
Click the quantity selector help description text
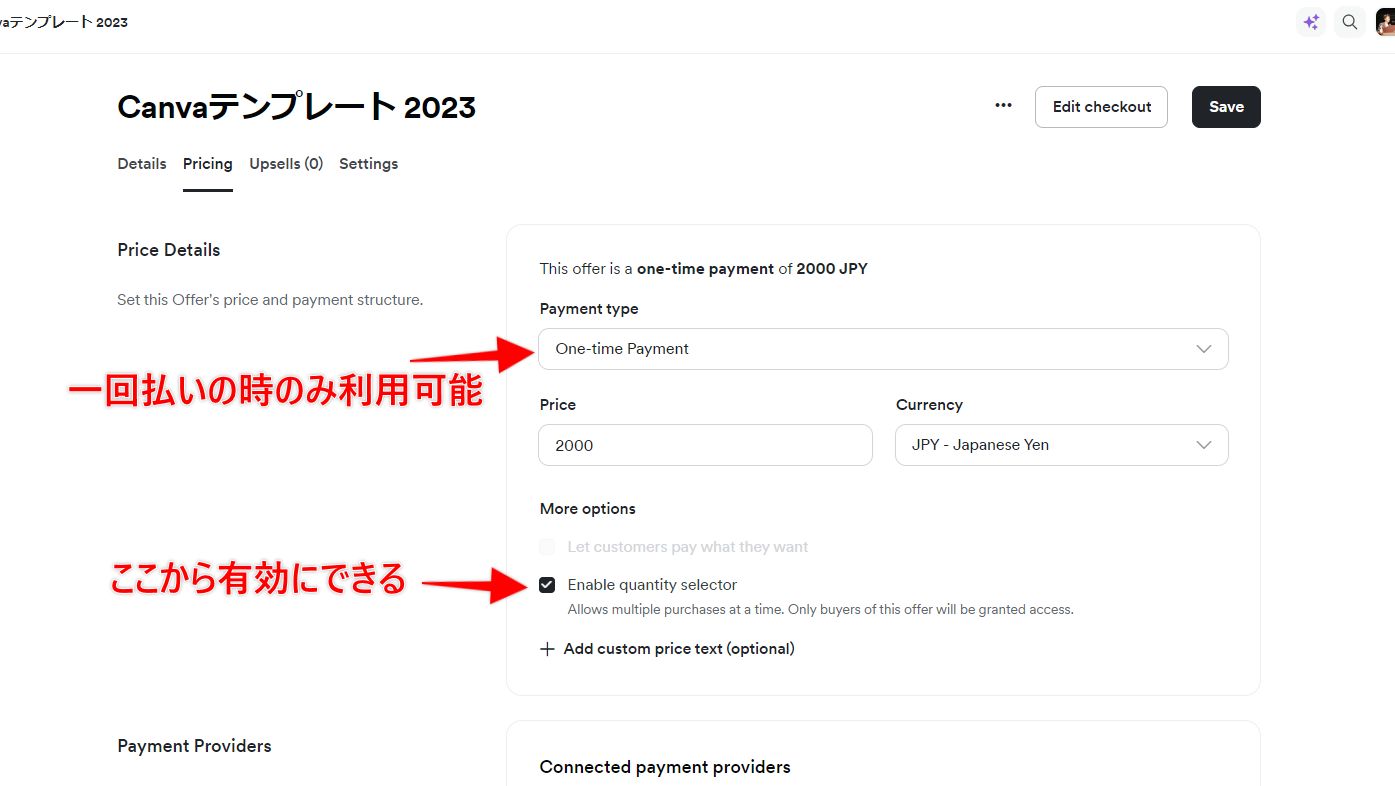[821, 609]
